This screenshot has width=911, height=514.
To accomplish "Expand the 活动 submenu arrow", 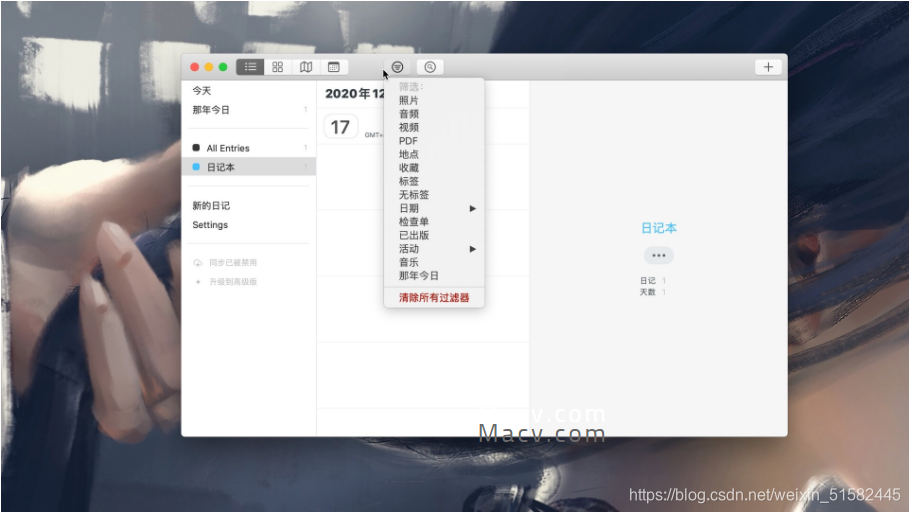I will [x=473, y=249].
